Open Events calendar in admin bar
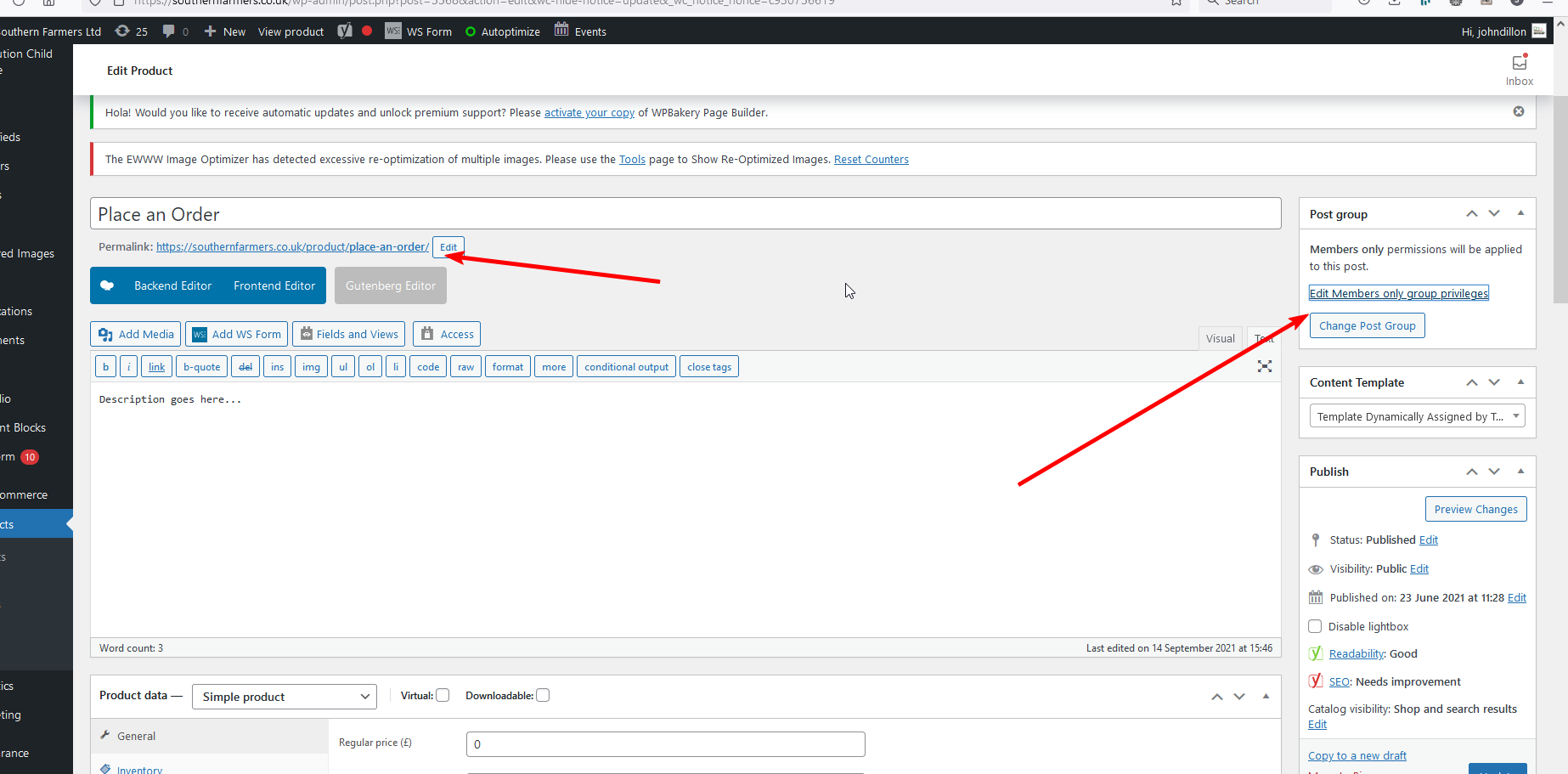This screenshot has height=774, width=1568. [580, 31]
